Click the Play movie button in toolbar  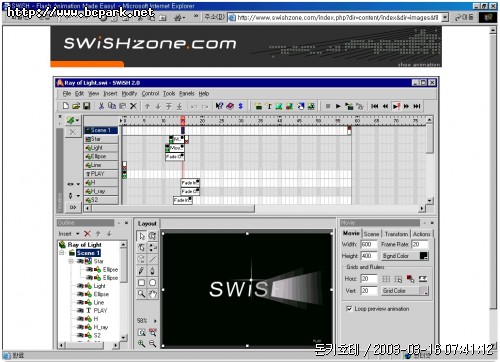click(338, 106)
